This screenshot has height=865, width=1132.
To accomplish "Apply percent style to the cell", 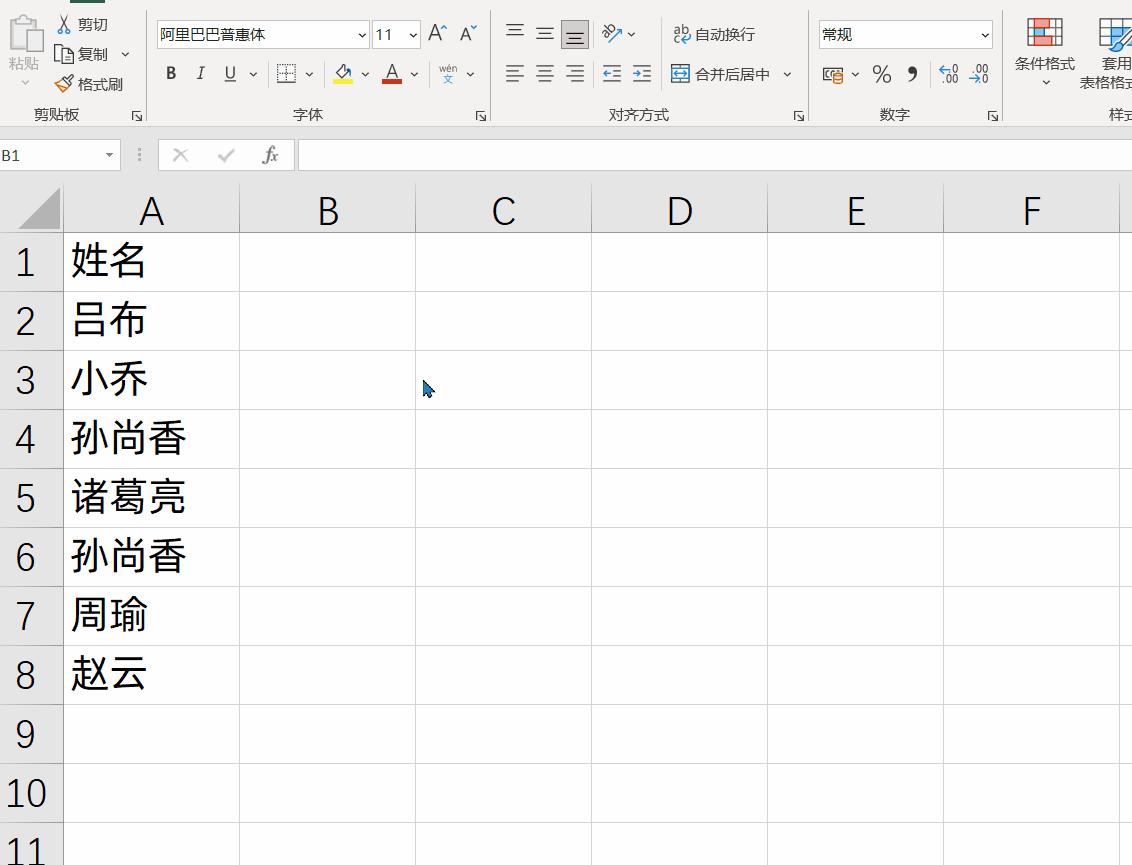I will [x=880, y=73].
